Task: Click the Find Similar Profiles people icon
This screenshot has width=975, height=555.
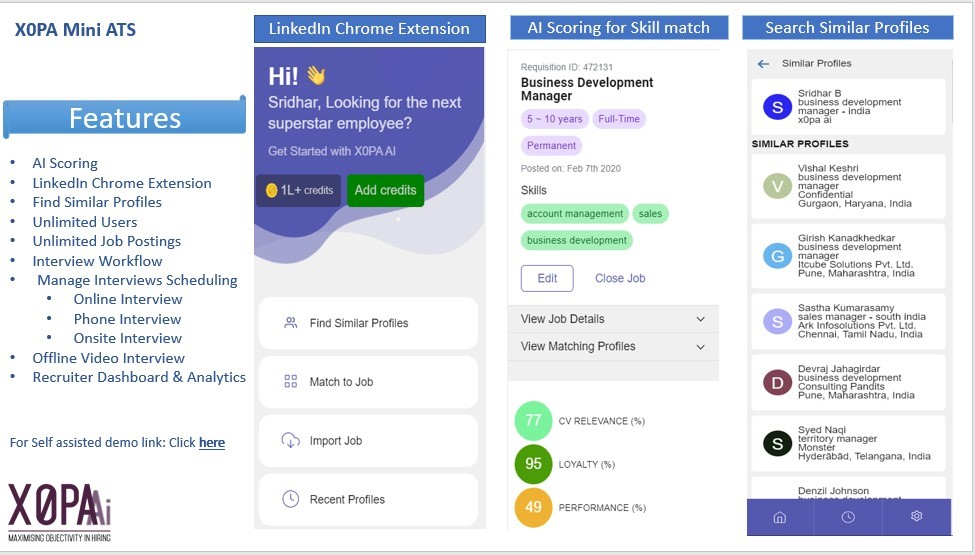Action: coord(291,323)
